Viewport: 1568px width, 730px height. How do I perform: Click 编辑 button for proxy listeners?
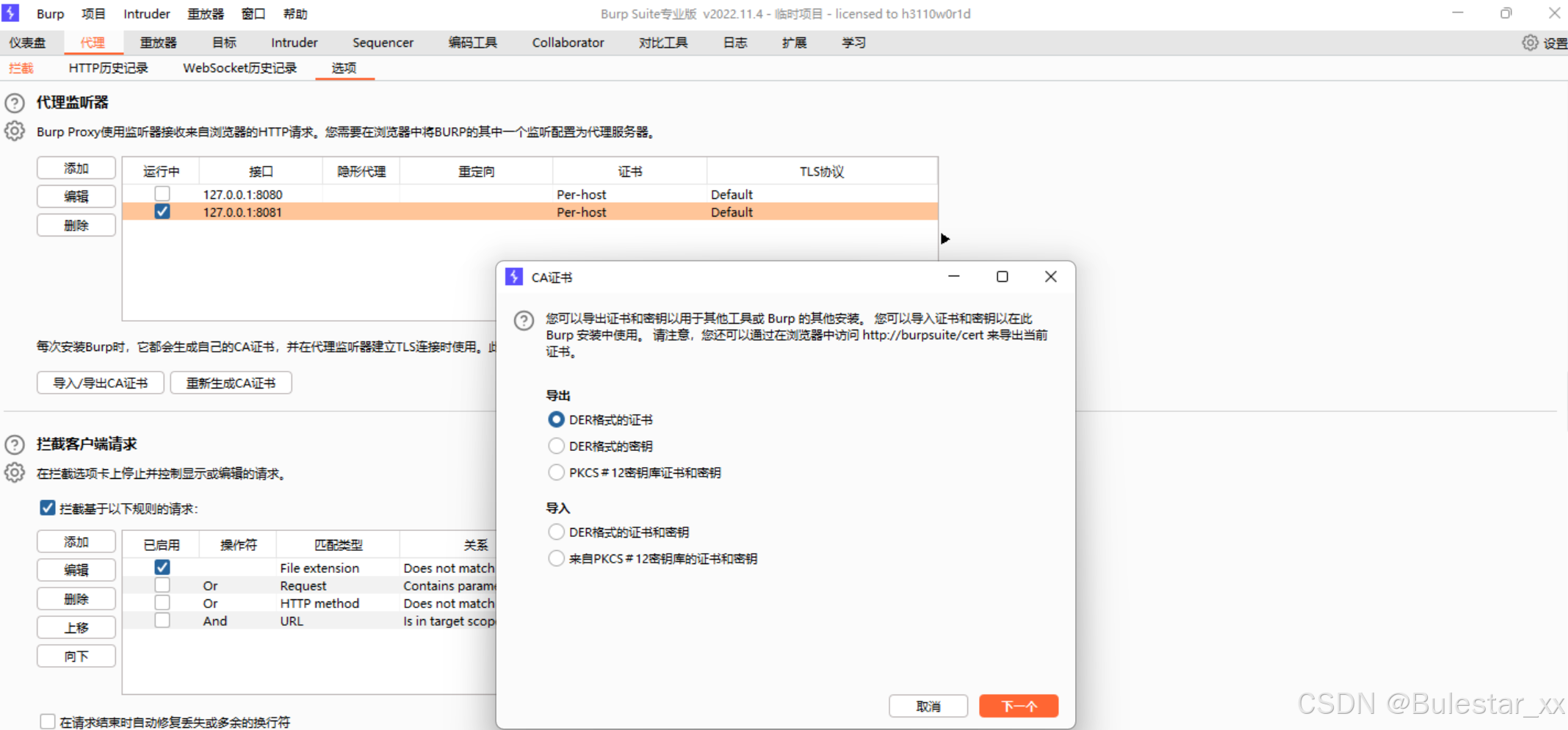76,196
